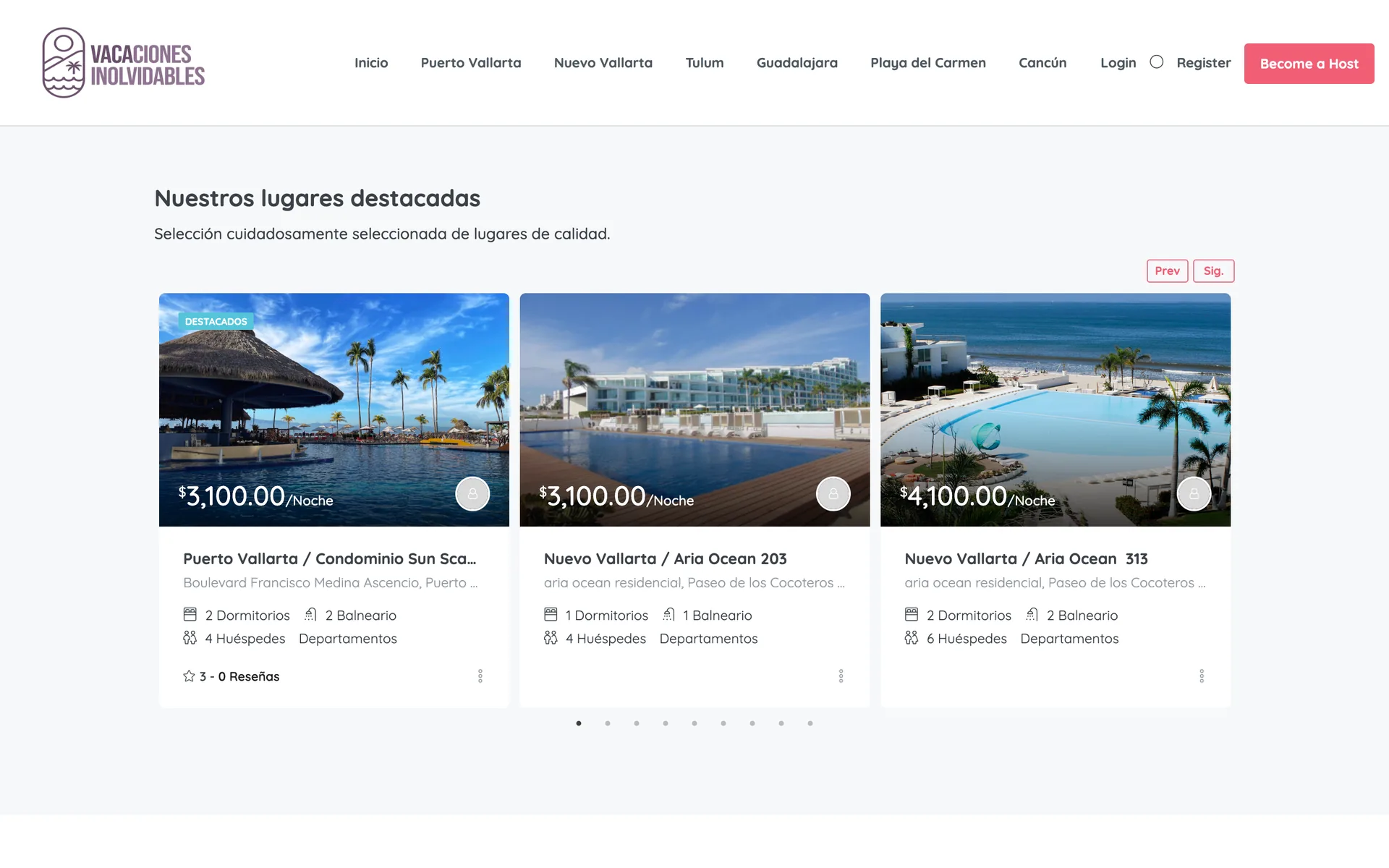This screenshot has height=868, width=1389.
Task: Select the fifth carousel pagination dot
Action: click(x=694, y=723)
